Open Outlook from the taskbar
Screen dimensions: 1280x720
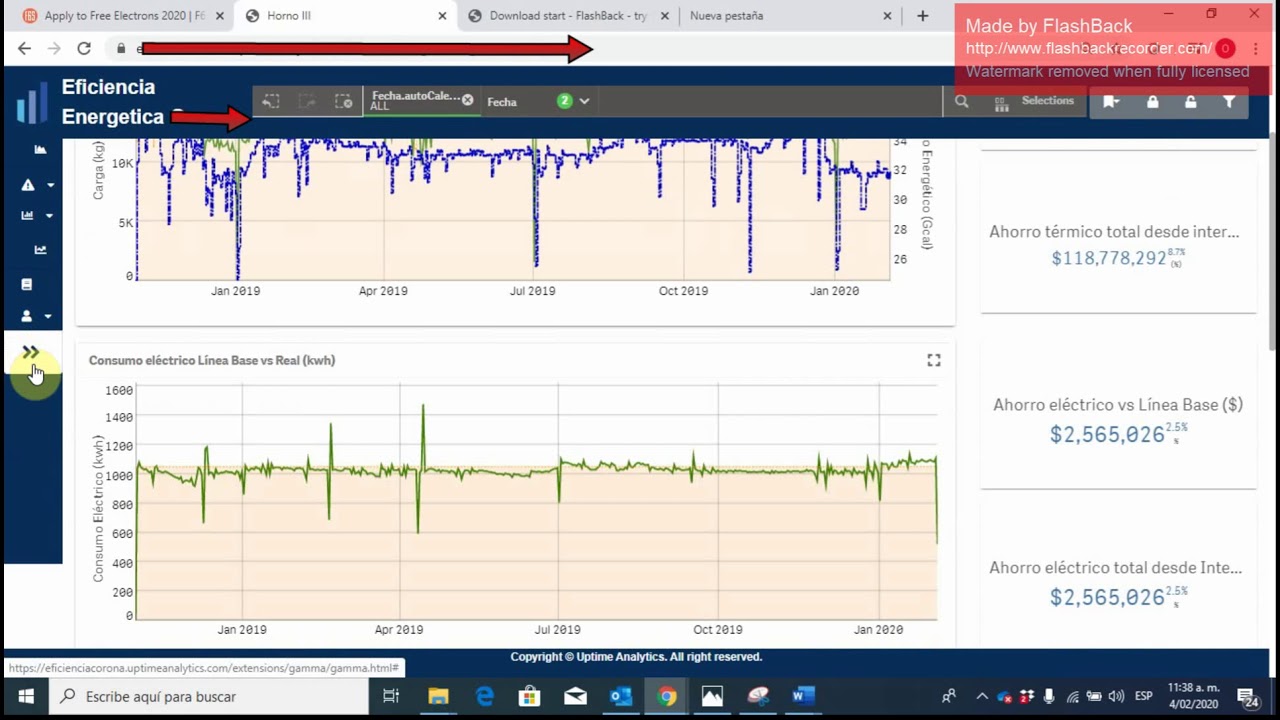(621, 696)
